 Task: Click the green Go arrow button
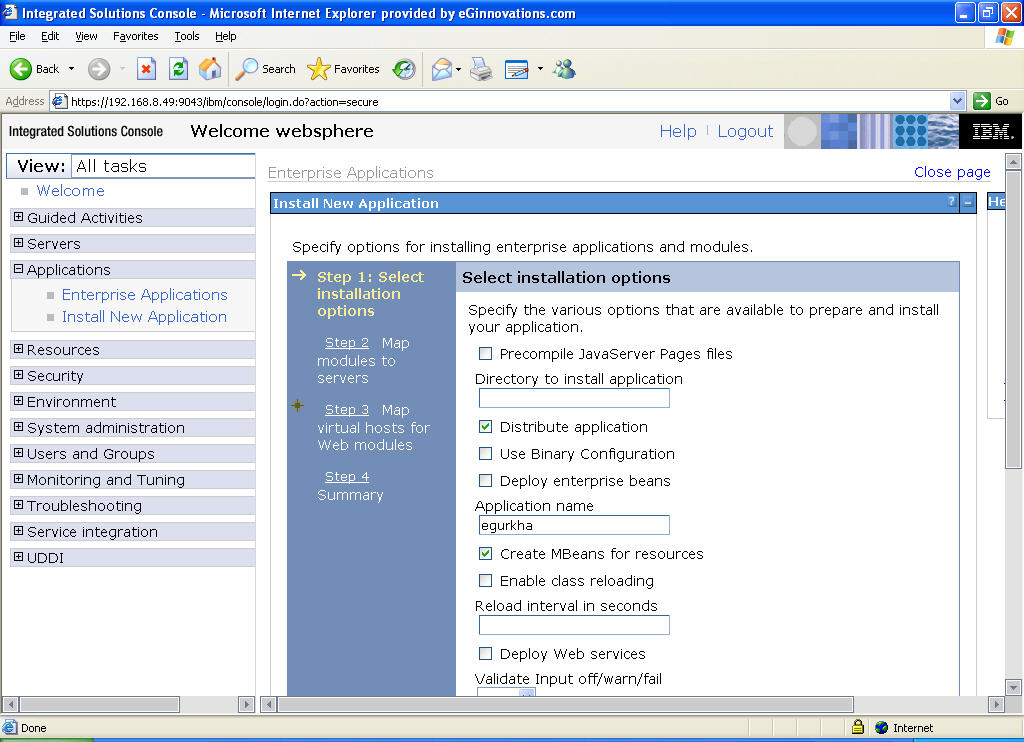point(982,101)
